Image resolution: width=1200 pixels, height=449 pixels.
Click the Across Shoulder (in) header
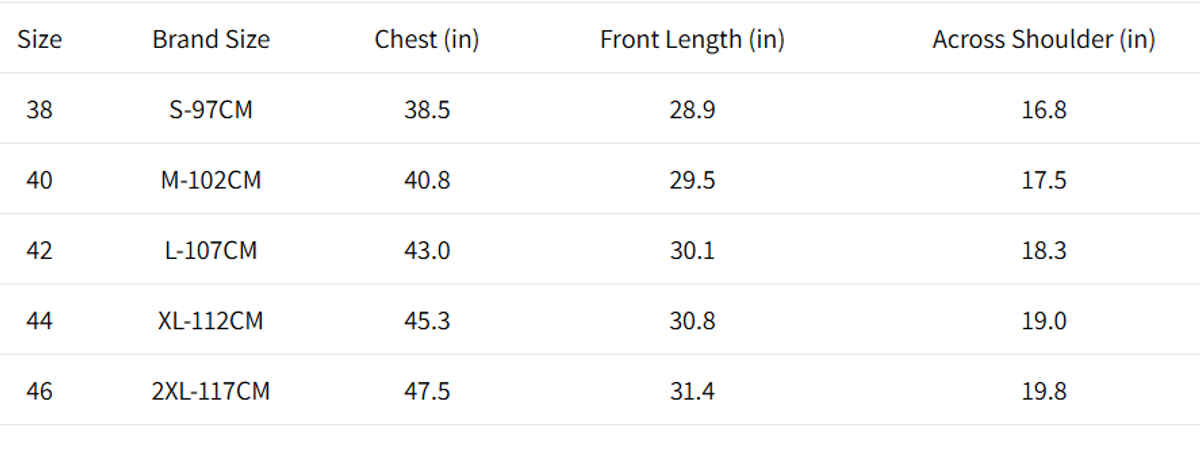pos(1044,40)
